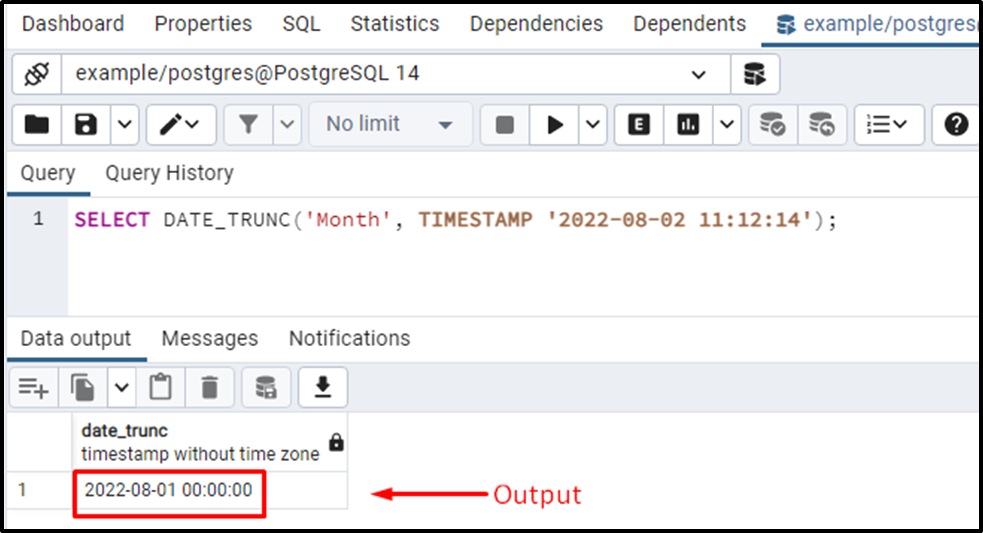The width and height of the screenshot is (983, 533).
Task: Download results with the save-to-file icon
Action: pyautogui.click(x=322, y=387)
